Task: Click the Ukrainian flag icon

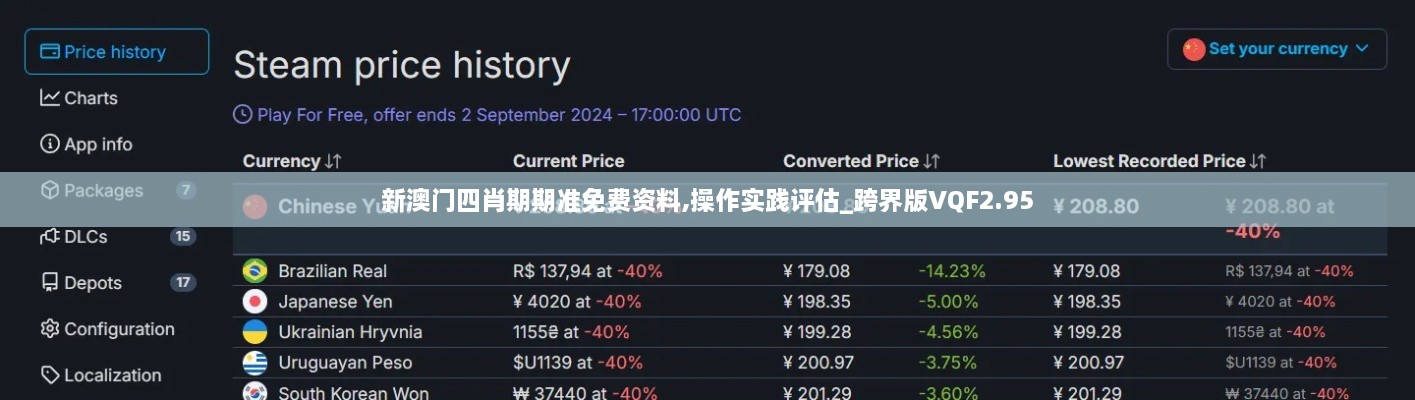Action: pyautogui.click(x=255, y=332)
